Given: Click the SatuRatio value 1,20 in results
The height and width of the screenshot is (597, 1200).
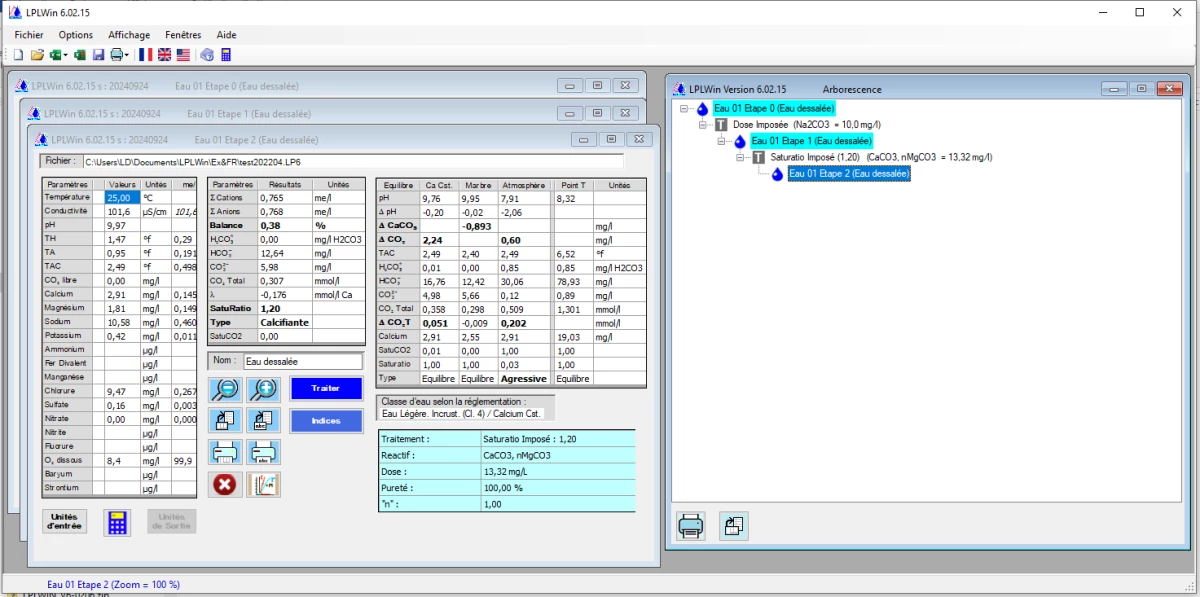Looking at the screenshot, I should click(x=285, y=309).
